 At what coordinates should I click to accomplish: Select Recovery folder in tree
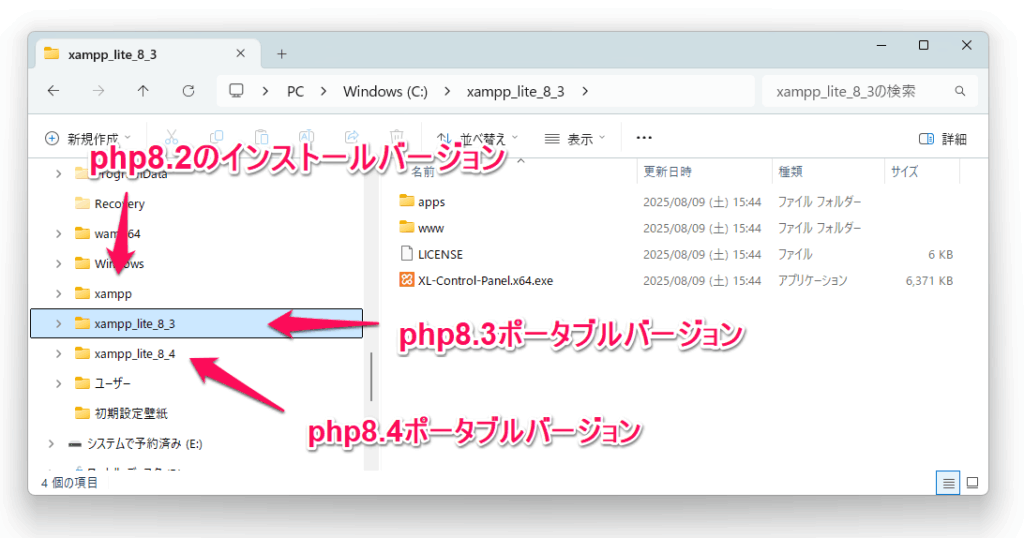point(120,204)
